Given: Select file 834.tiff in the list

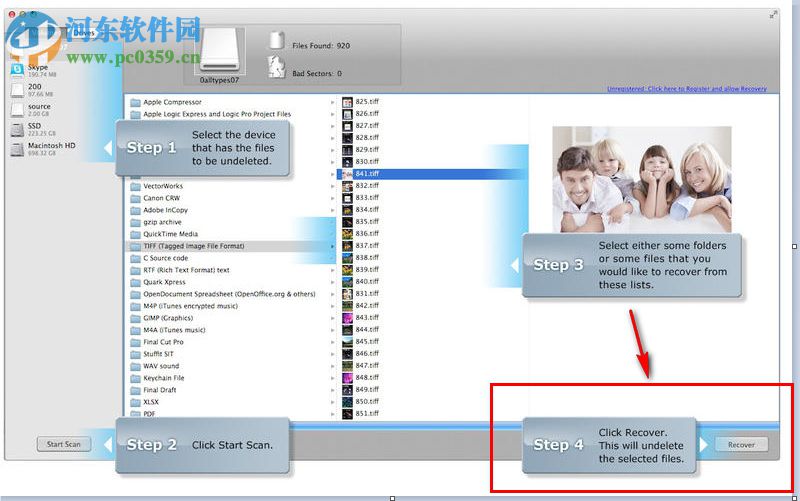Looking at the screenshot, I should [x=367, y=210].
